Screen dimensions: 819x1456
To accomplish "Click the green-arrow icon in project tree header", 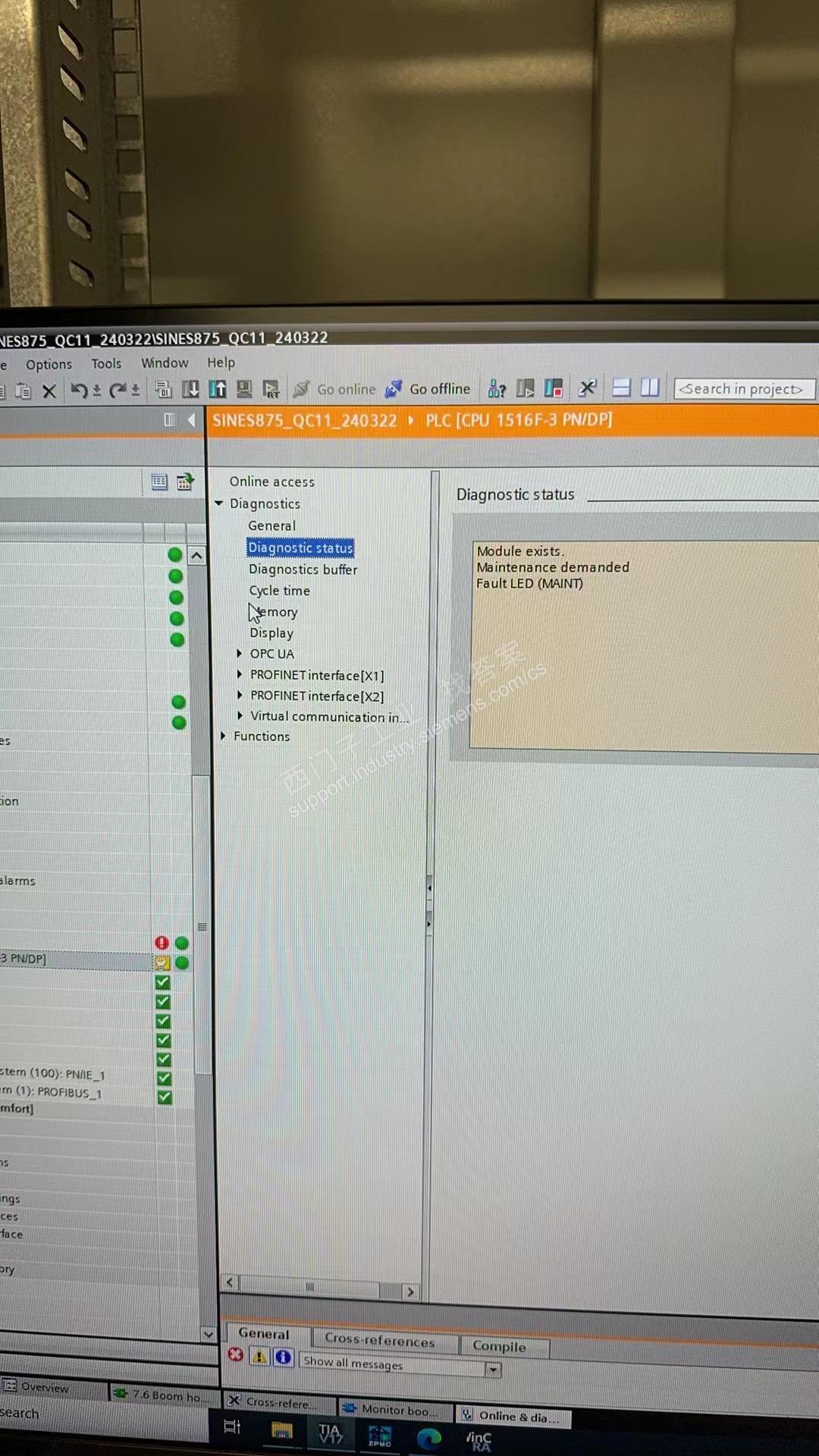I will coord(185,482).
